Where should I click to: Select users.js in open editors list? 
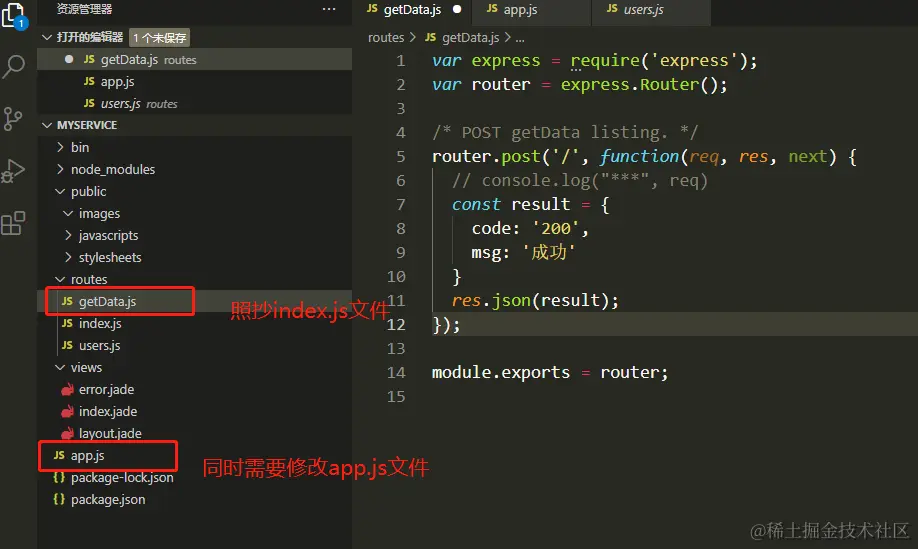[x=194, y=104]
